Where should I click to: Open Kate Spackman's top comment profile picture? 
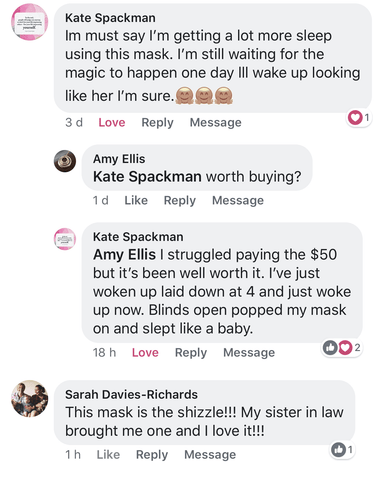click(x=30, y=22)
